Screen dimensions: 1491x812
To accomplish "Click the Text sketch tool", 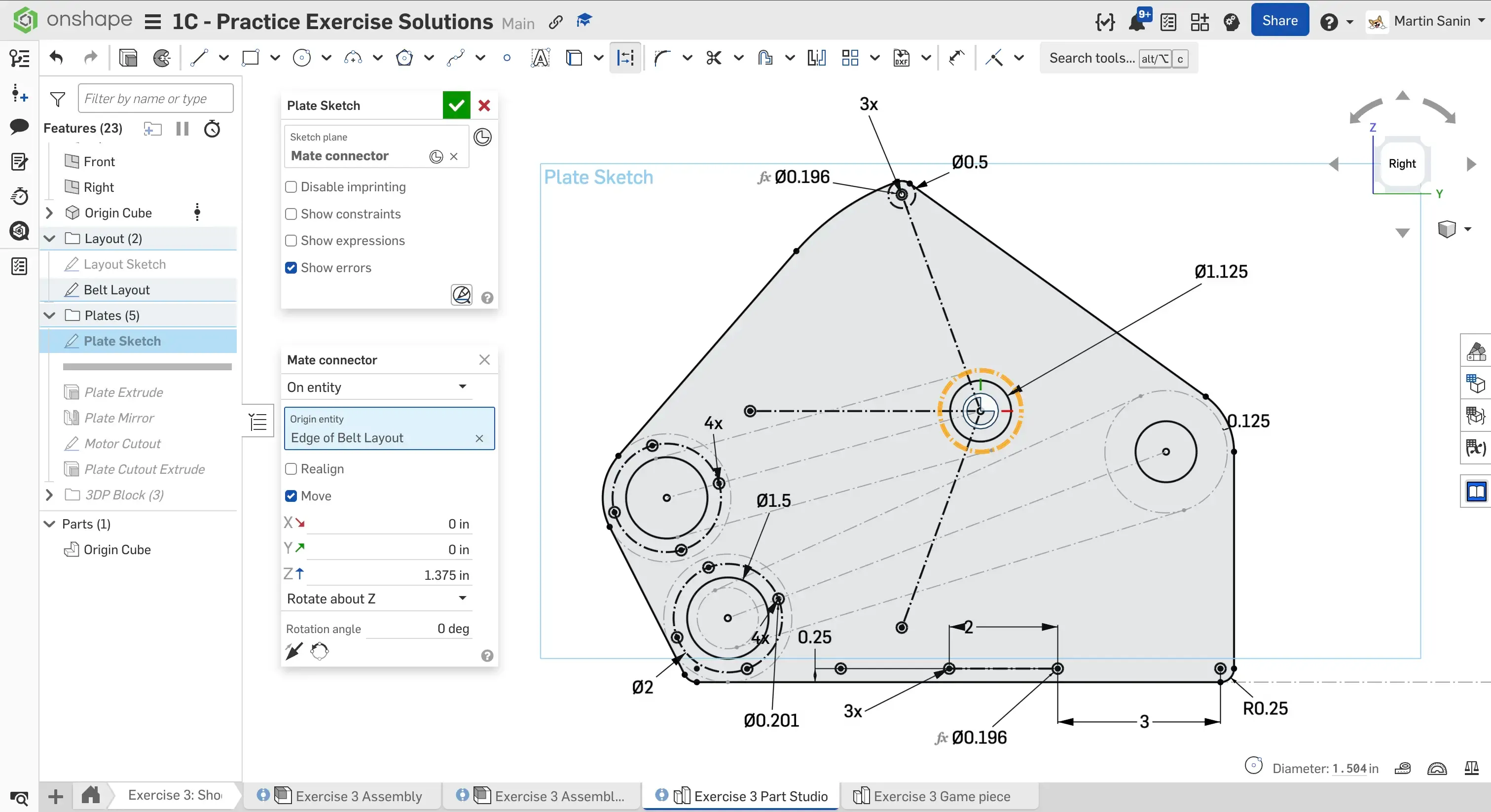I will click(x=540, y=58).
